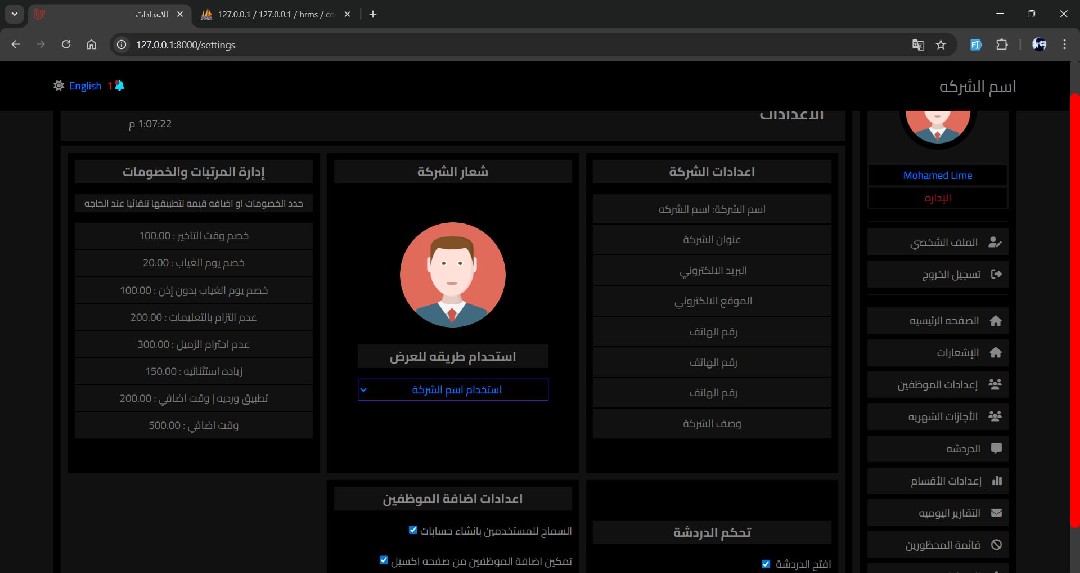This screenshot has height=573, width=1080.
Task: Click the company logo avatar image
Action: [453, 274]
